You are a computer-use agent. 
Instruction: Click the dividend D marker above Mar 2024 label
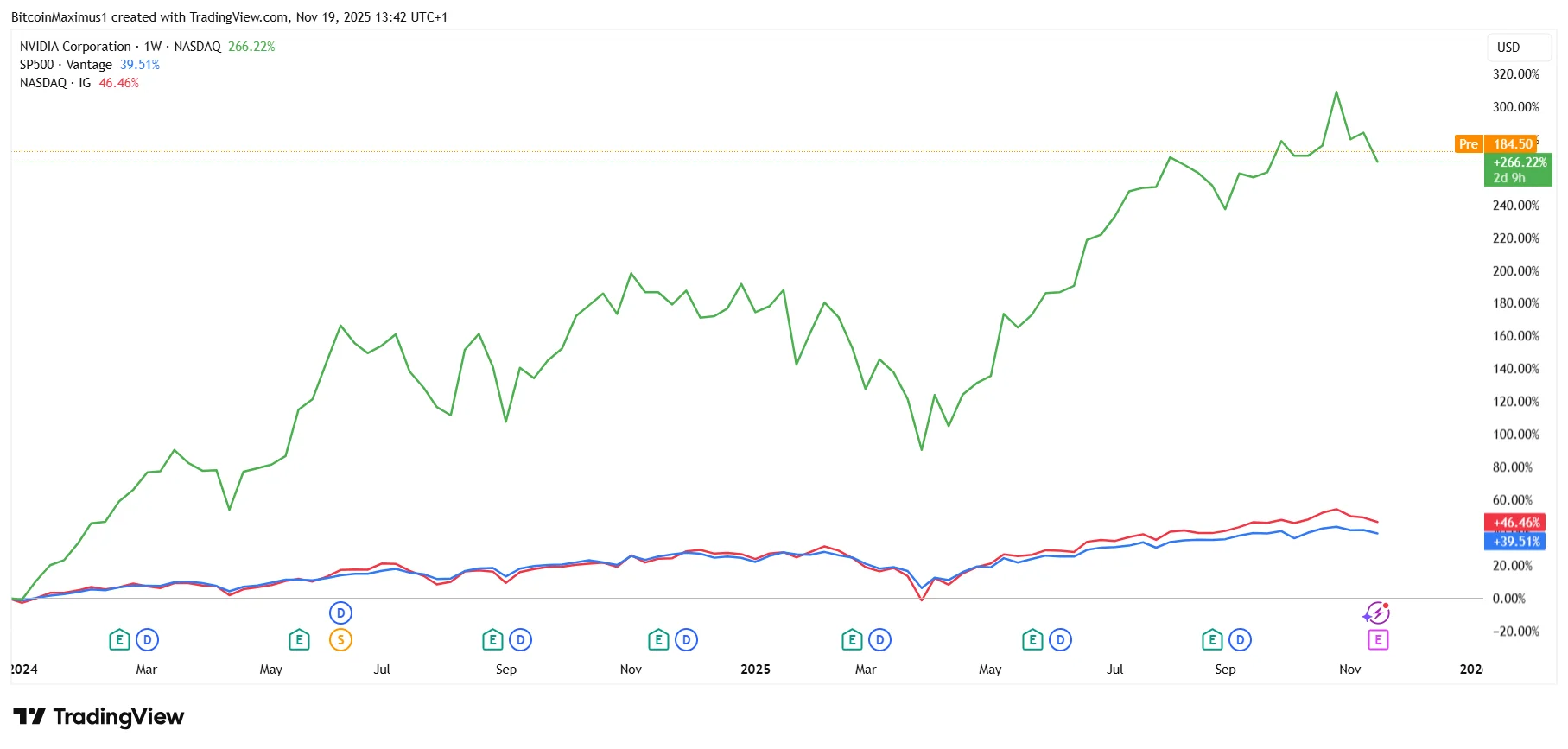(148, 640)
